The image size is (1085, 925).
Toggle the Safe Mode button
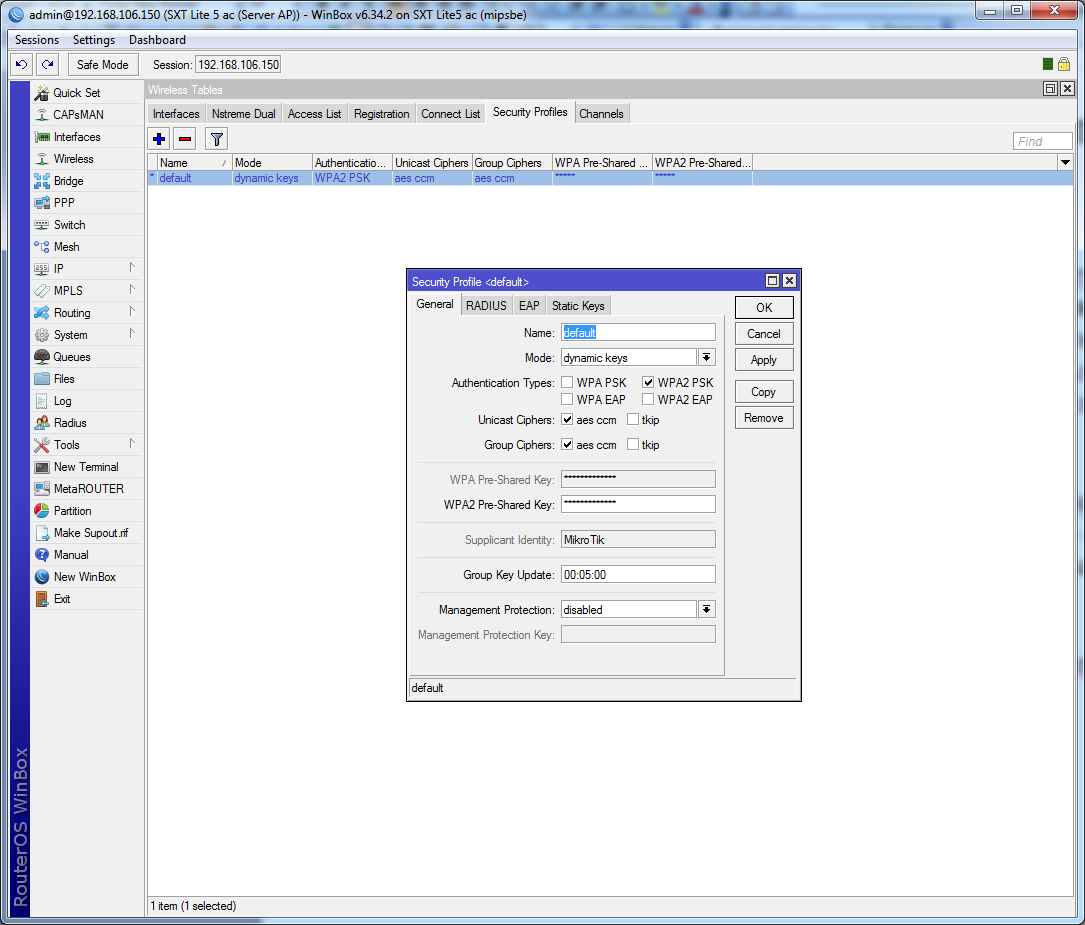pos(102,65)
